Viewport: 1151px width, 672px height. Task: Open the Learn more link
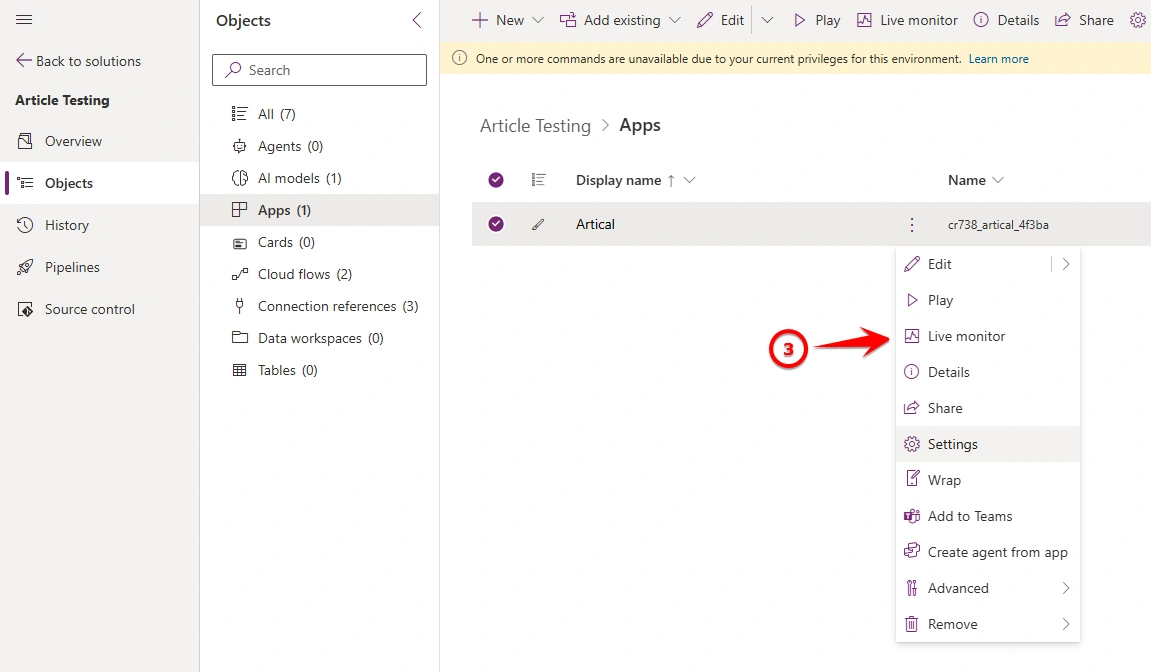coord(998,59)
